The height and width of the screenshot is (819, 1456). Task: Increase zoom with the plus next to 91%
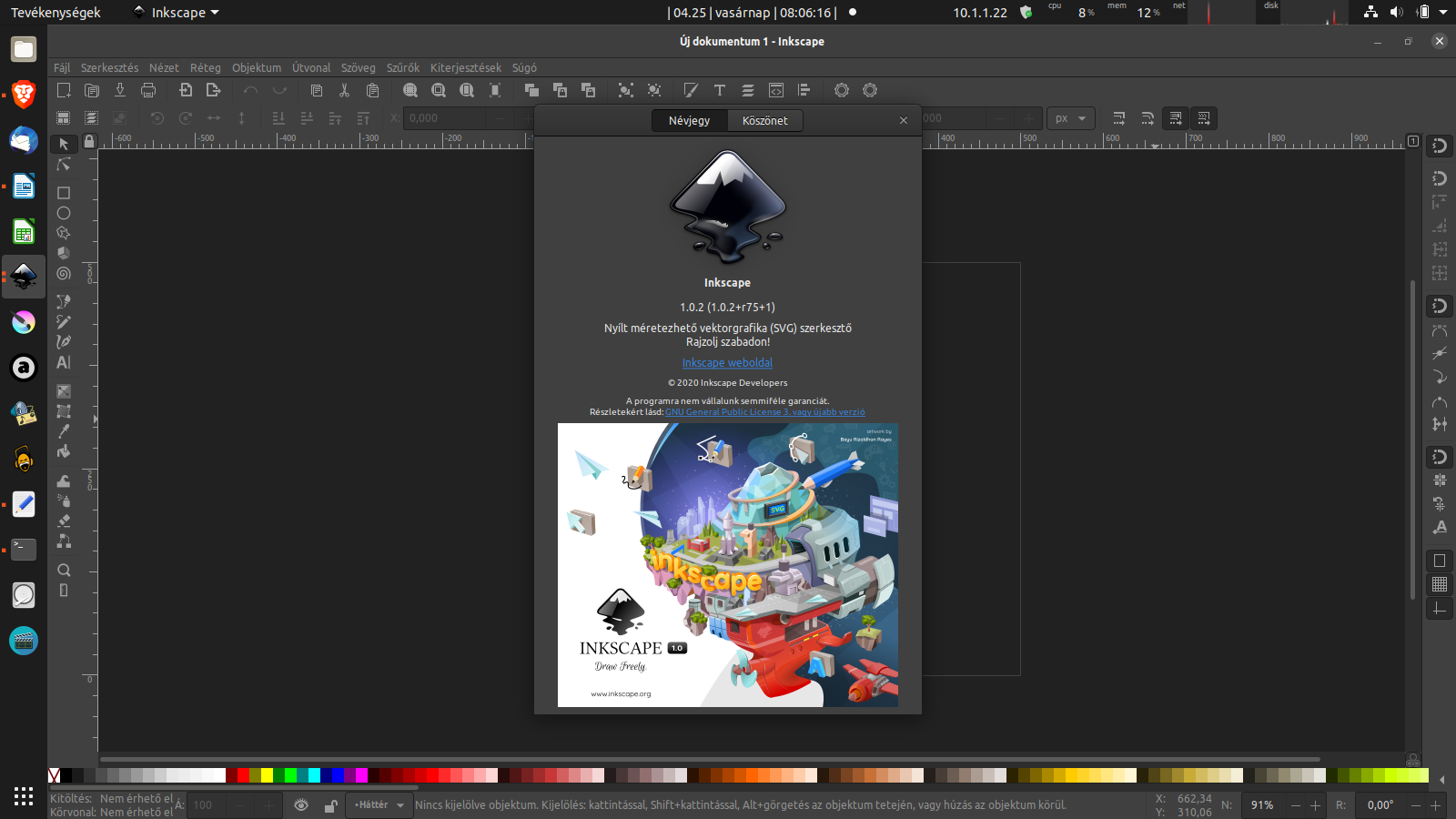pos(1315,805)
